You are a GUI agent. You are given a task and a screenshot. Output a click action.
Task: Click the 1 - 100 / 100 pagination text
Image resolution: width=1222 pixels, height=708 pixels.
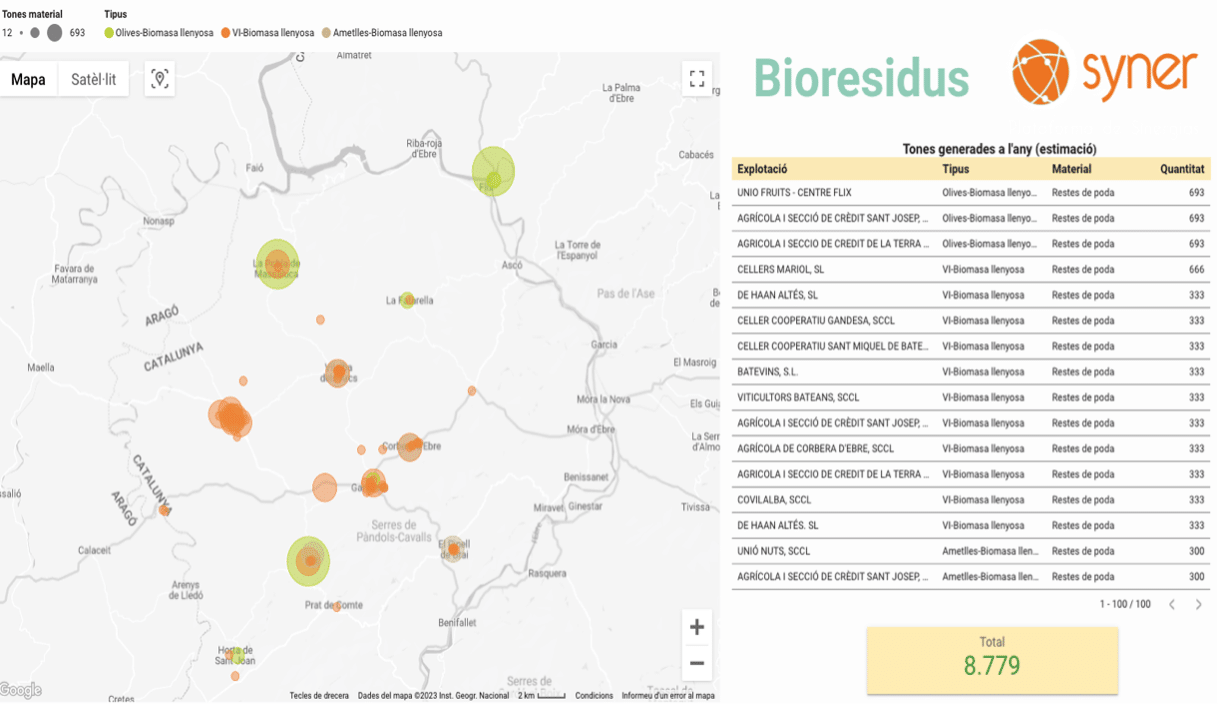(1125, 604)
